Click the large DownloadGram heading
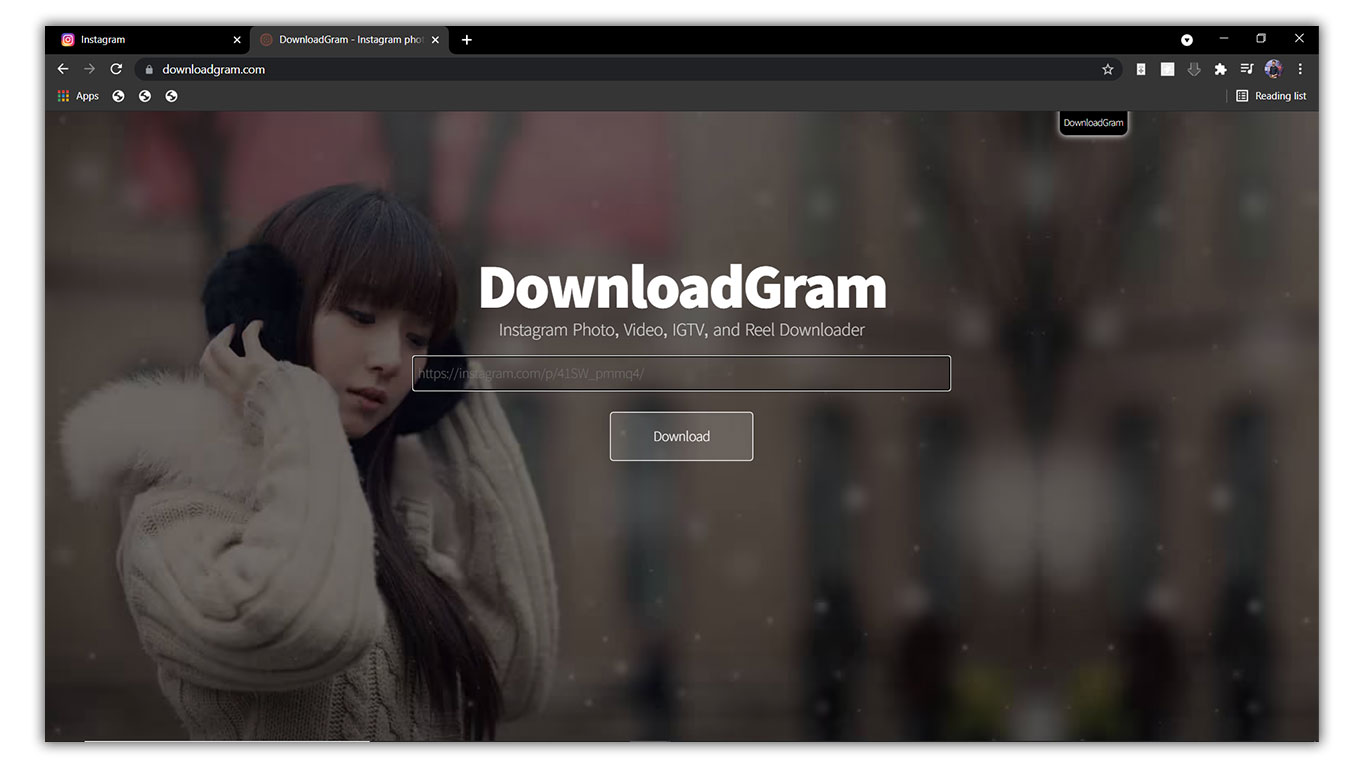Image resolution: width=1366 pixels, height=768 pixels. tap(683, 287)
